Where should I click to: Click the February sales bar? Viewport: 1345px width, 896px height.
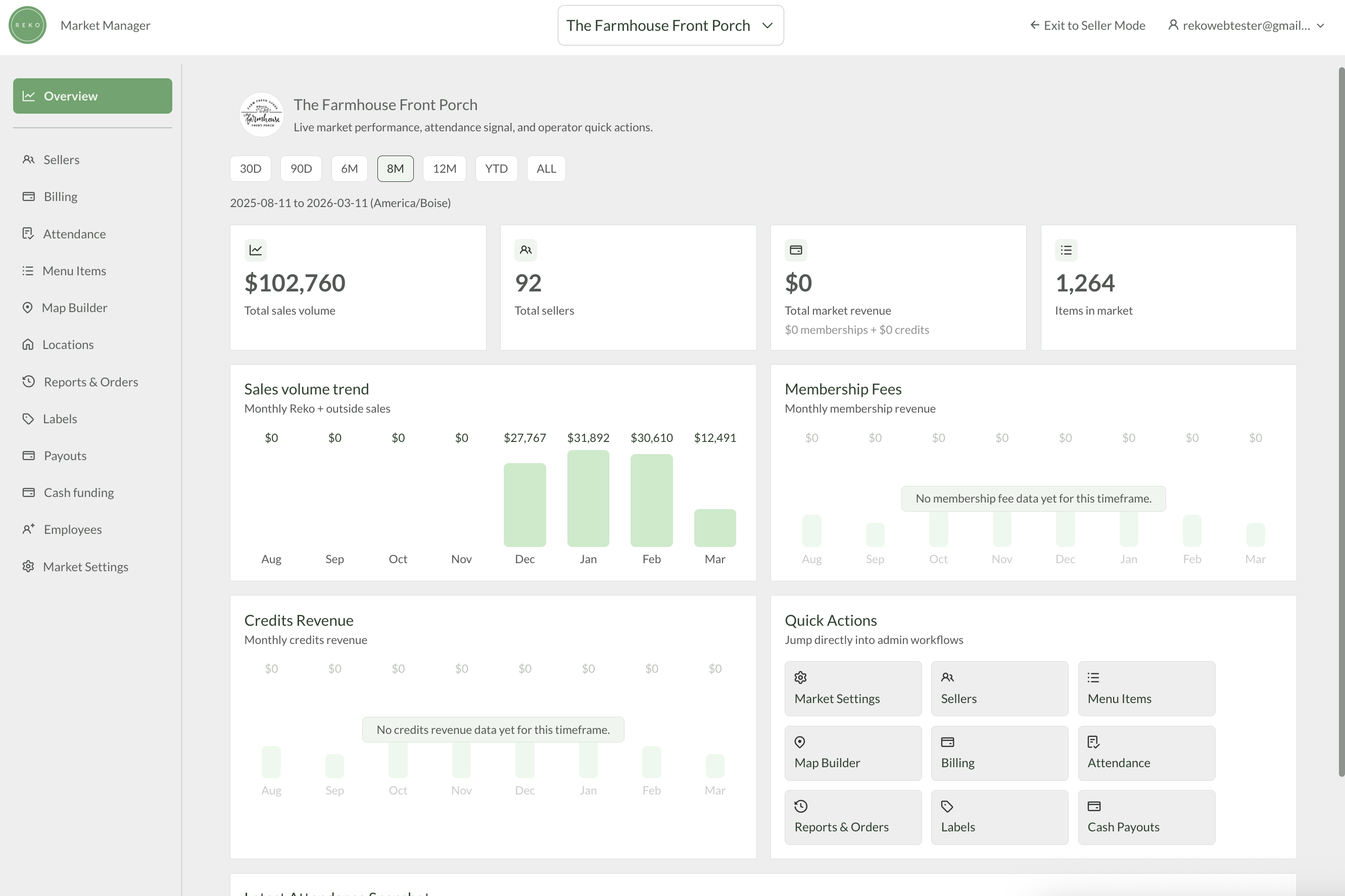(x=652, y=500)
